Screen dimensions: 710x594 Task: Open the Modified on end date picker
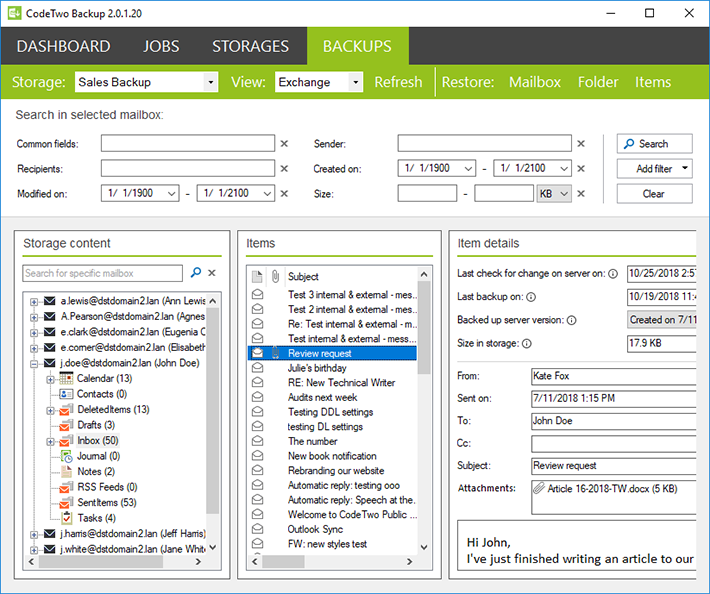(267, 193)
